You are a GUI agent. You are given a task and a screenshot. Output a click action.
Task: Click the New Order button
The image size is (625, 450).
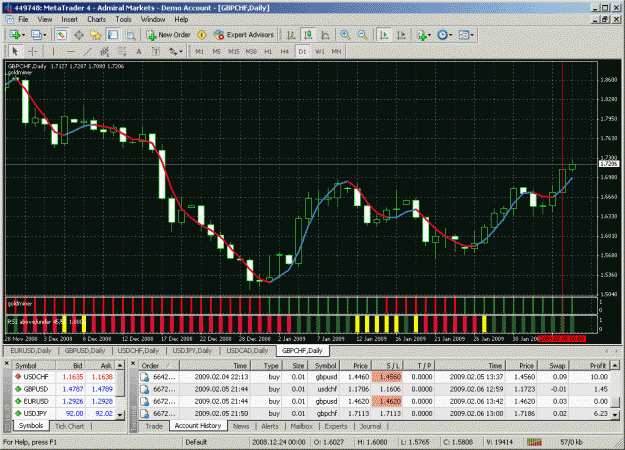tap(169, 35)
